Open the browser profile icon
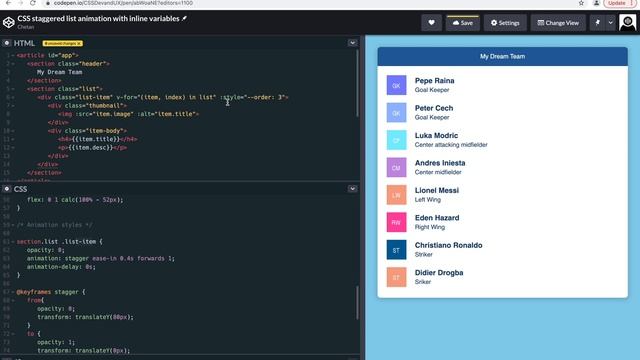 [596, 3]
